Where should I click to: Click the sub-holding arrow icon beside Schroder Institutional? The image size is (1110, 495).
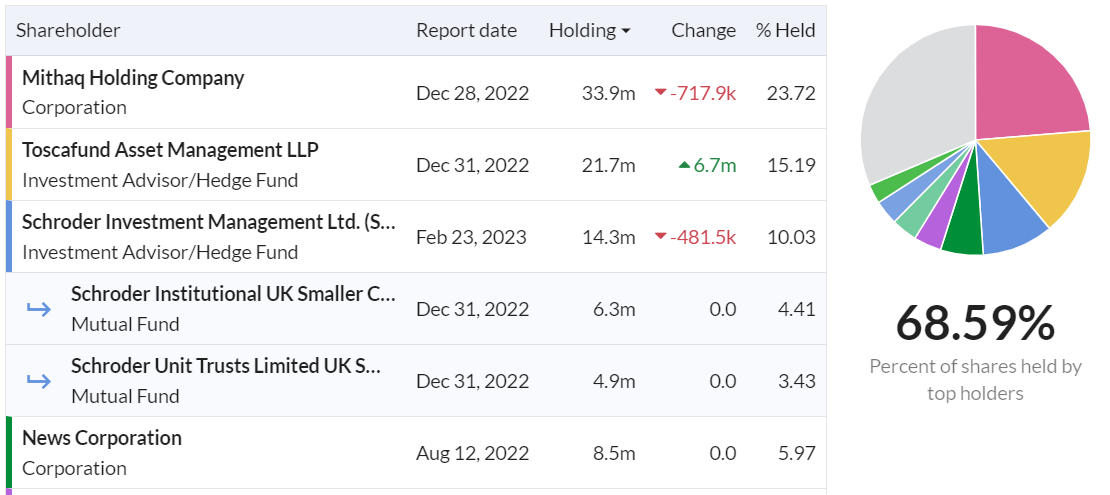[x=39, y=309]
